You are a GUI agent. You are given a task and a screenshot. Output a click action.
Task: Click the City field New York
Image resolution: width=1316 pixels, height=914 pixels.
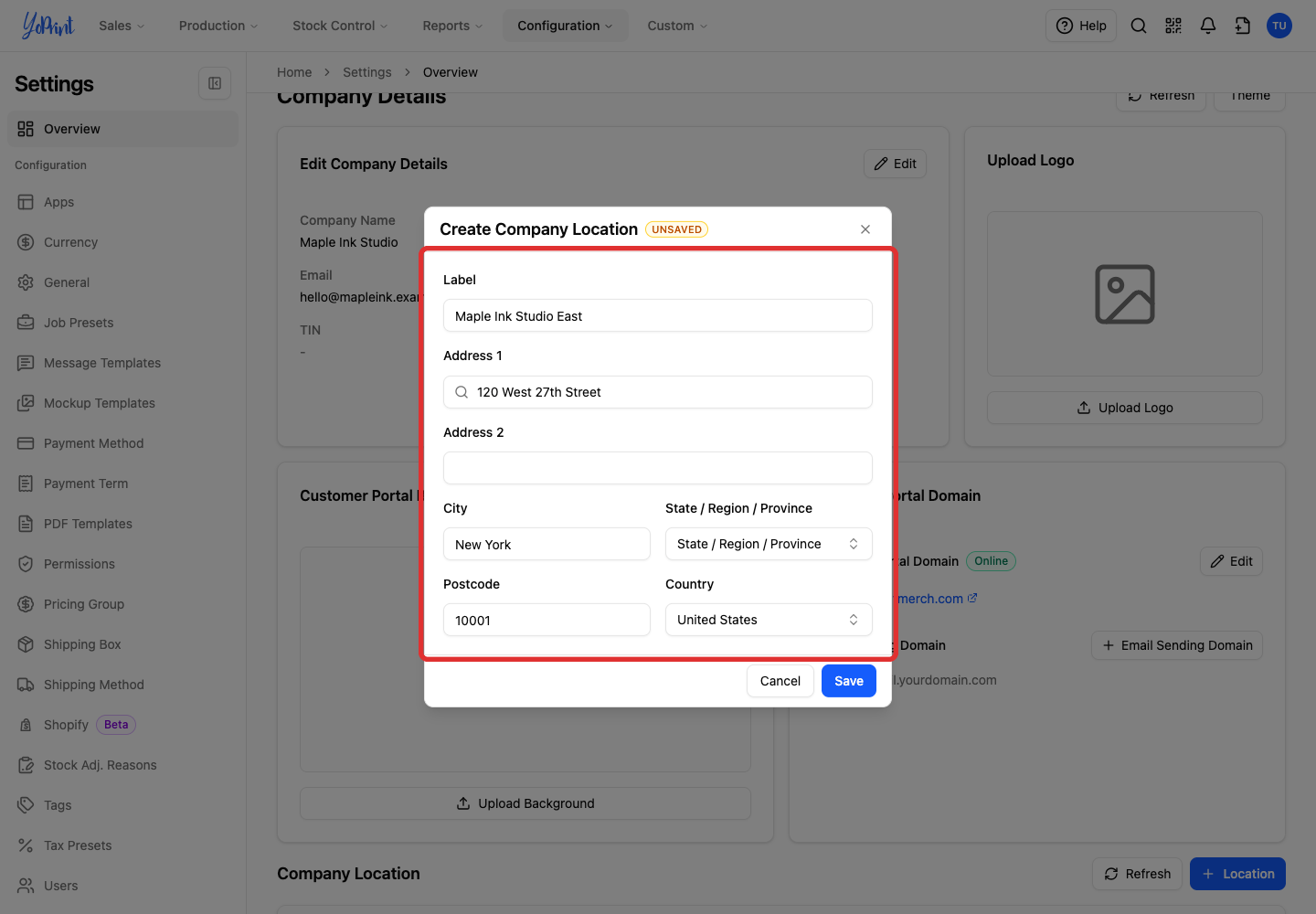[547, 544]
